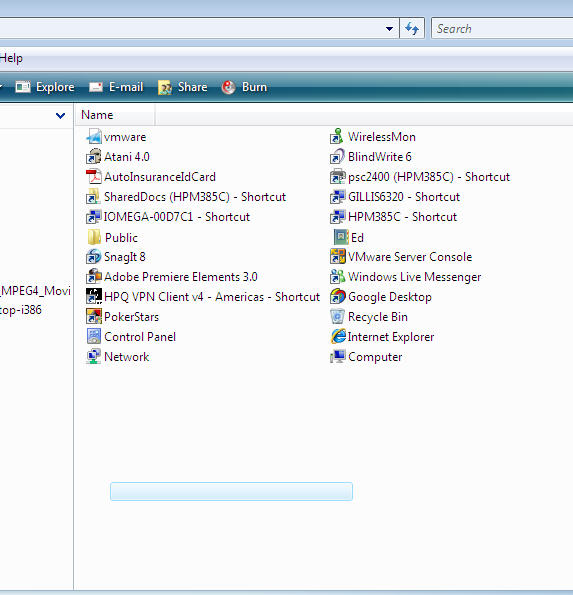Select the top-i386 item in left pane
Viewport: 573px width, 595px height.
coord(21,310)
